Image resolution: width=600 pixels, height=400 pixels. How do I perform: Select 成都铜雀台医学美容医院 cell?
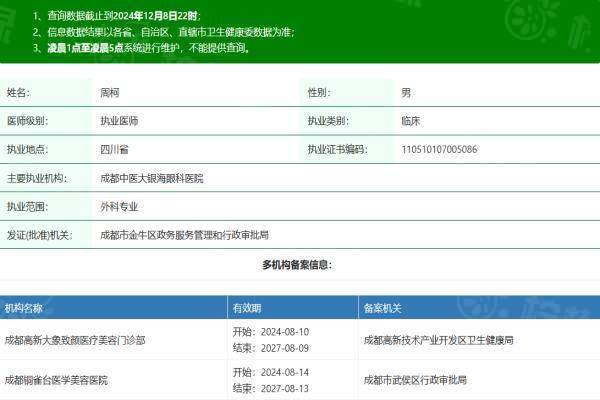[x=56, y=380]
